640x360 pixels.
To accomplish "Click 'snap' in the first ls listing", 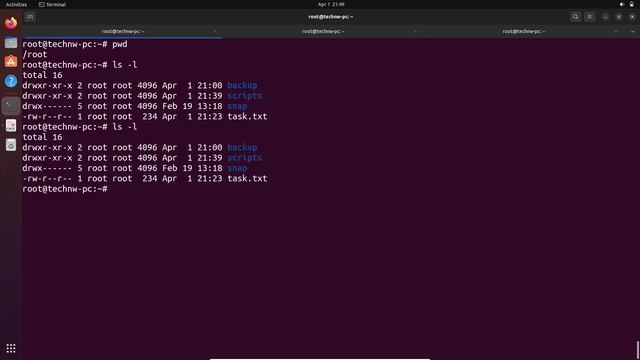I will (x=237, y=106).
